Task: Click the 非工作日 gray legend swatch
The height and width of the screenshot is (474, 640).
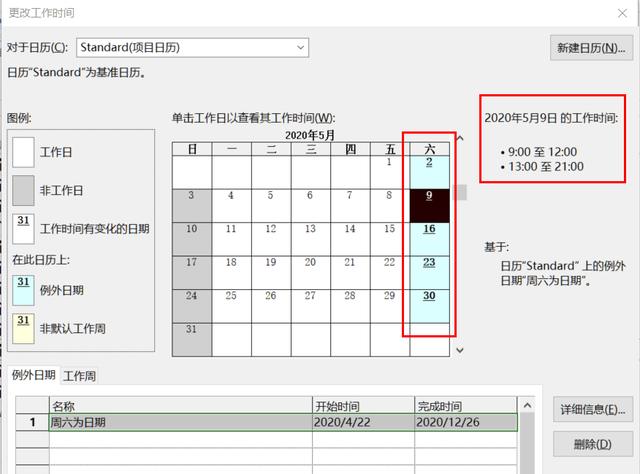Action: click(23, 191)
